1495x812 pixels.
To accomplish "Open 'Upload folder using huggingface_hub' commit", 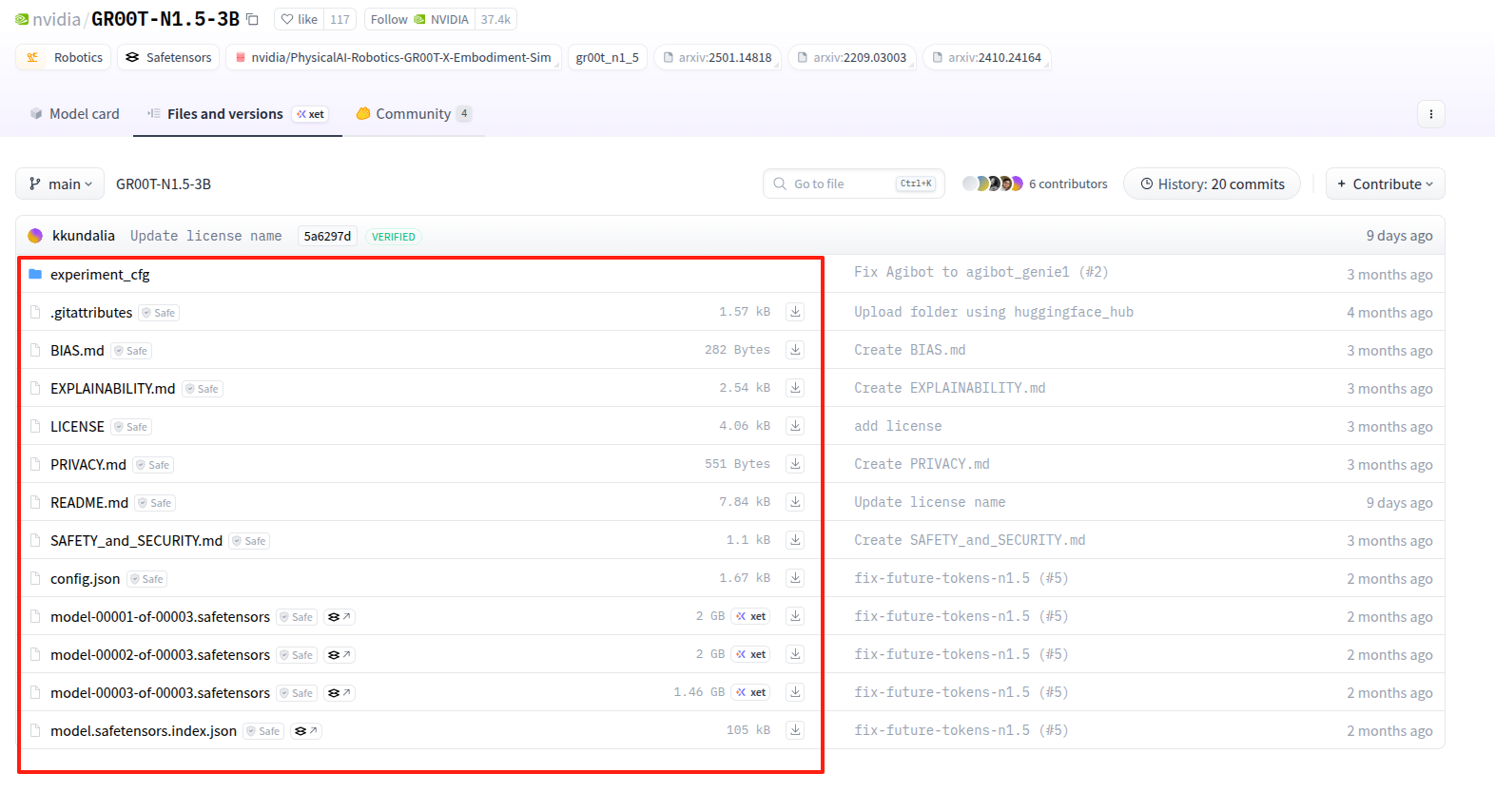I will [993, 312].
